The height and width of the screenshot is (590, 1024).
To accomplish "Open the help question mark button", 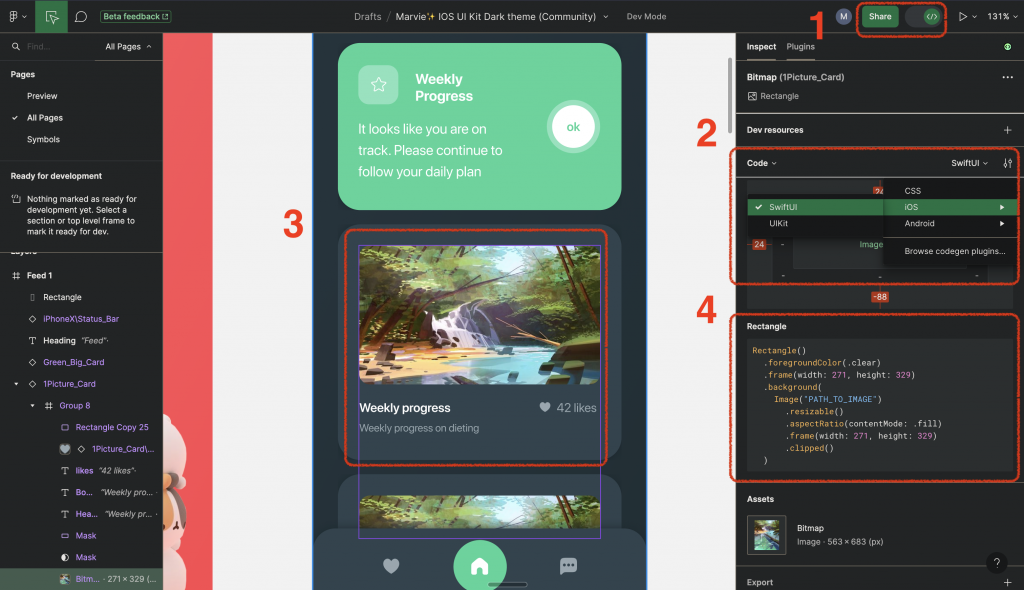I will pyautogui.click(x=997, y=563).
